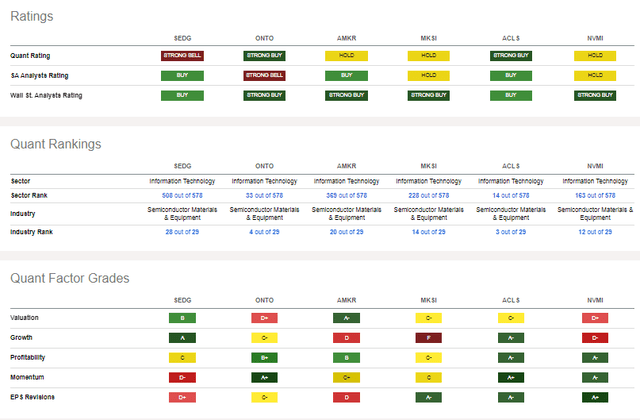Click the SA Analysts Rating row label
The height and width of the screenshot is (420, 640).
[39, 76]
